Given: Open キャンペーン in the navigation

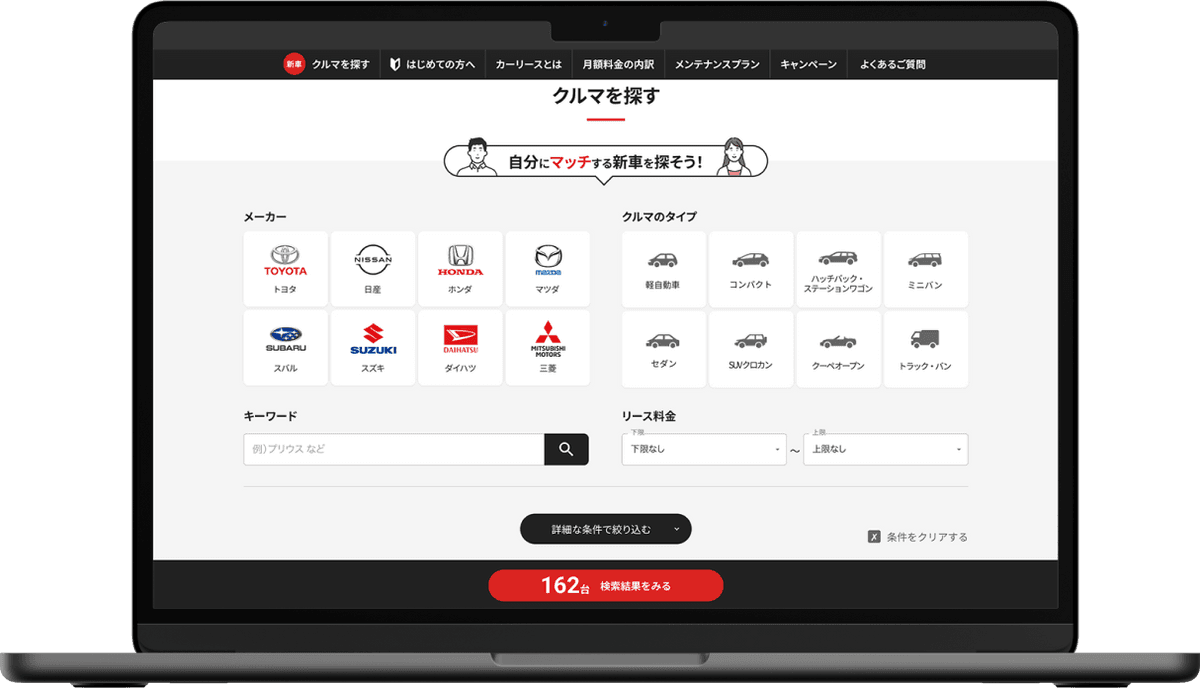Looking at the screenshot, I should [809, 65].
